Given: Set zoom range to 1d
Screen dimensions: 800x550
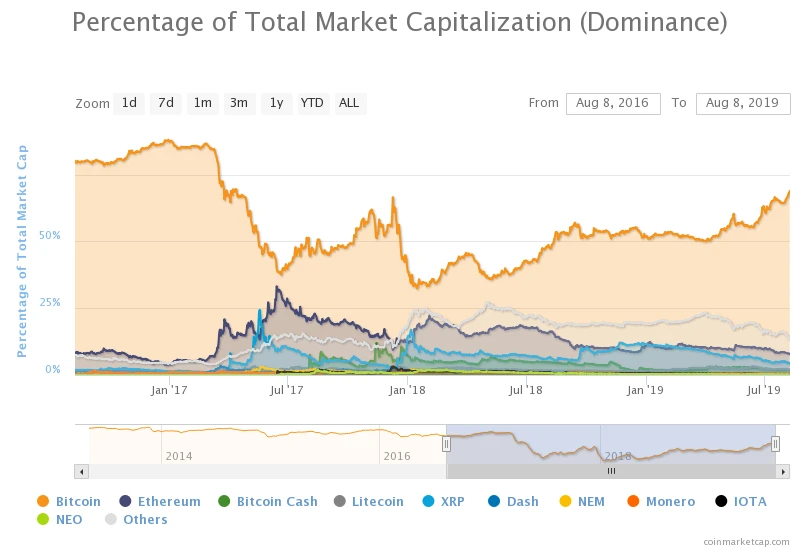Looking at the screenshot, I should tap(129, 103).
